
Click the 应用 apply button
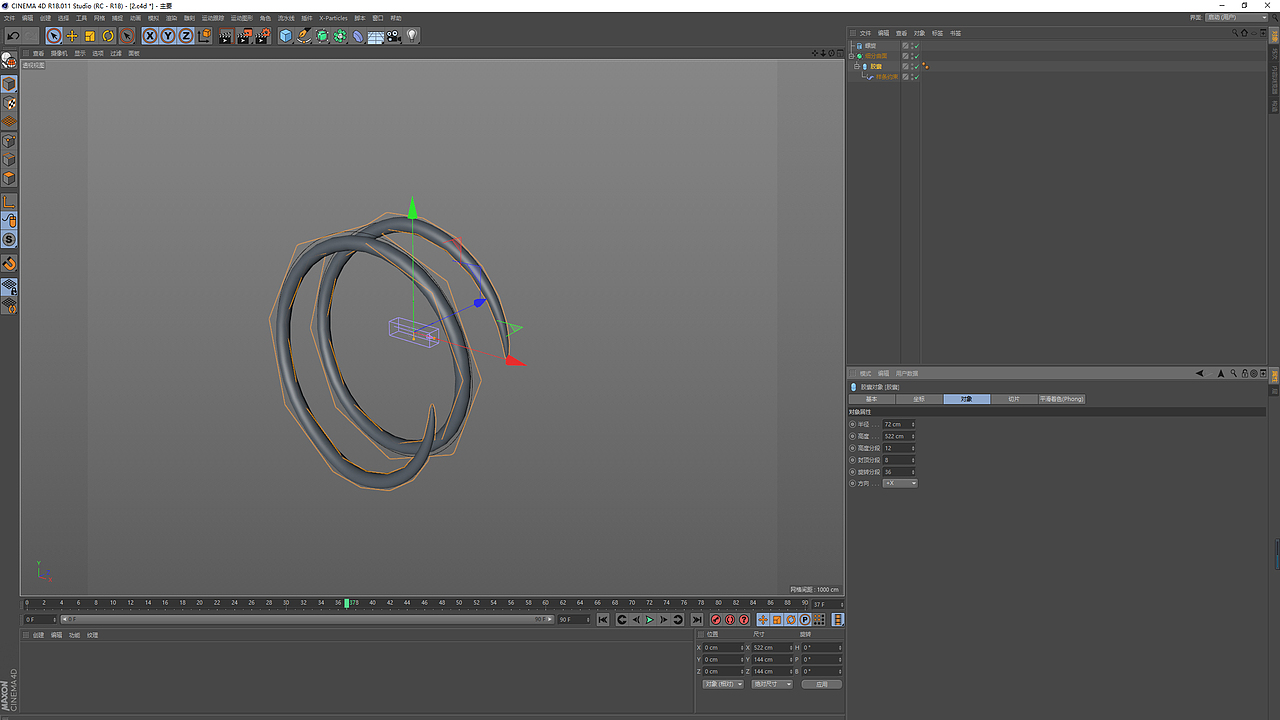tap(821, 684)
